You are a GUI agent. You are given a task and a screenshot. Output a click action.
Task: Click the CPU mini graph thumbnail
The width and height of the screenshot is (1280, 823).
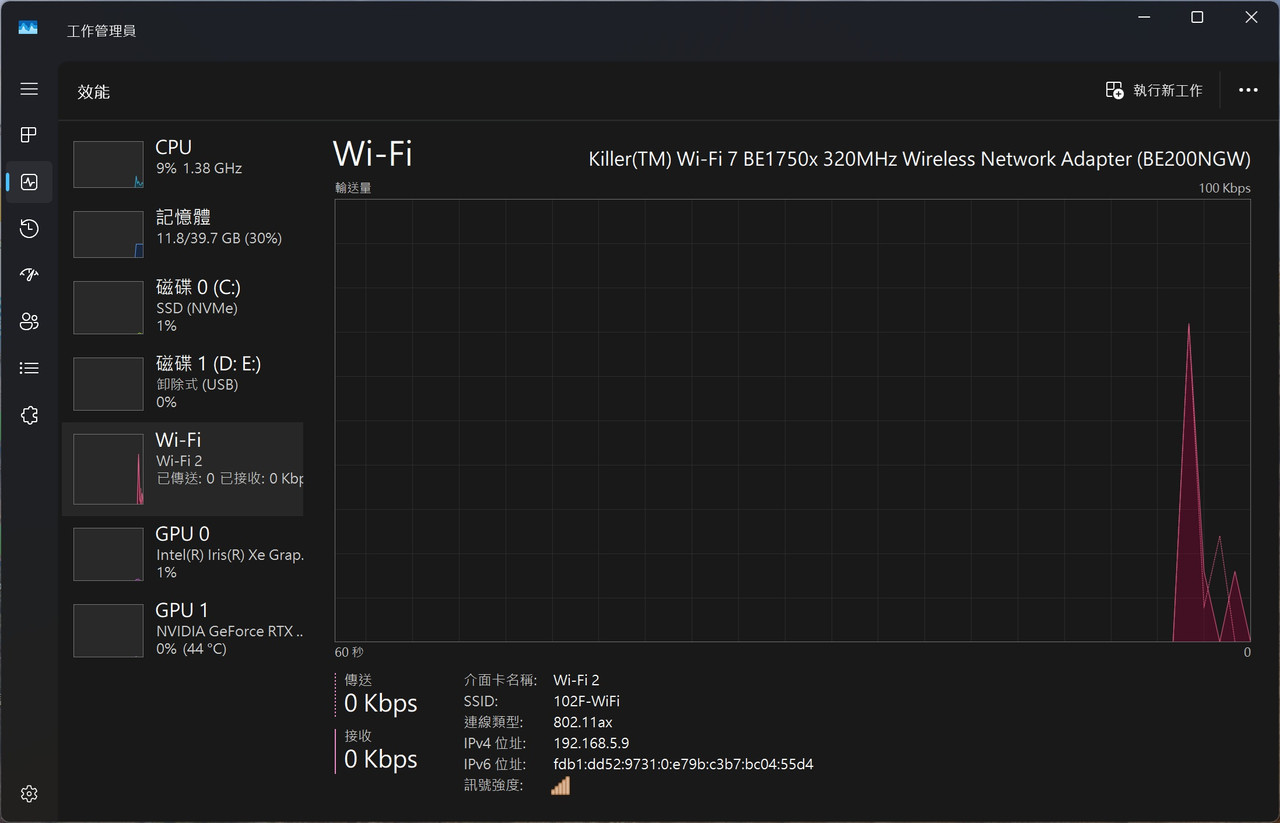108,164
